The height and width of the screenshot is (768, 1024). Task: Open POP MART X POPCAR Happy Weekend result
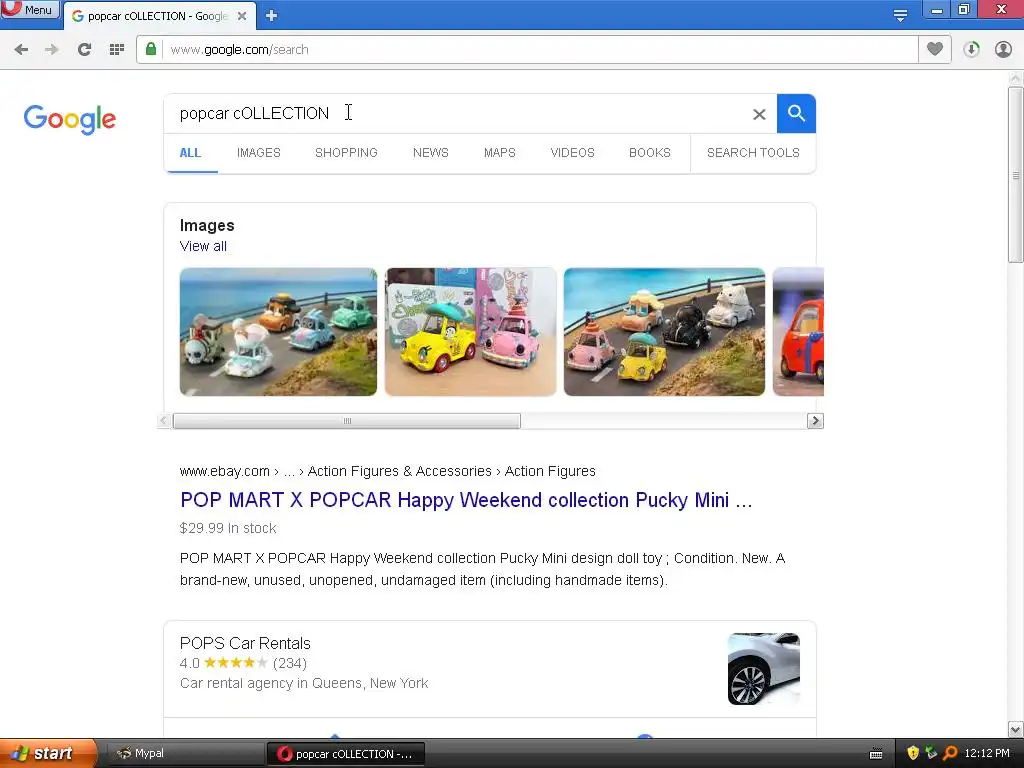click(466, 500)
